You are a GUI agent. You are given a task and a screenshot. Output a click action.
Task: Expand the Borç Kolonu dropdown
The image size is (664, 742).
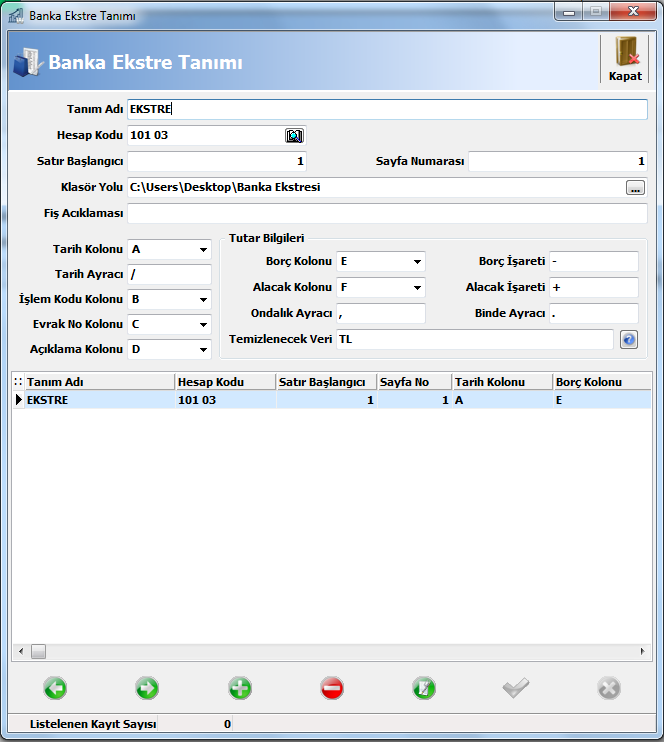[x=417, y=262]
